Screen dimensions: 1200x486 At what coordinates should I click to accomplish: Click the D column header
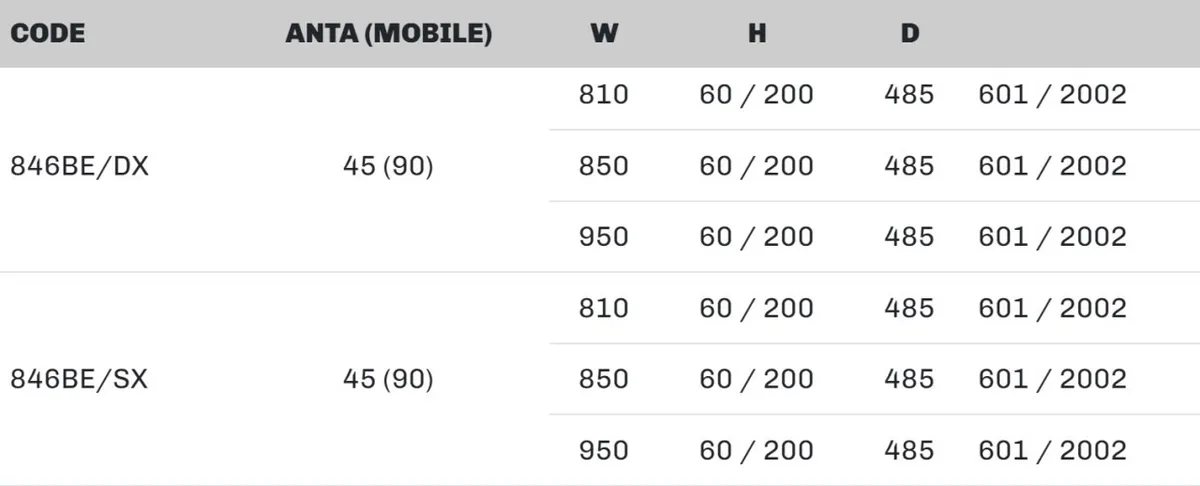909,34
